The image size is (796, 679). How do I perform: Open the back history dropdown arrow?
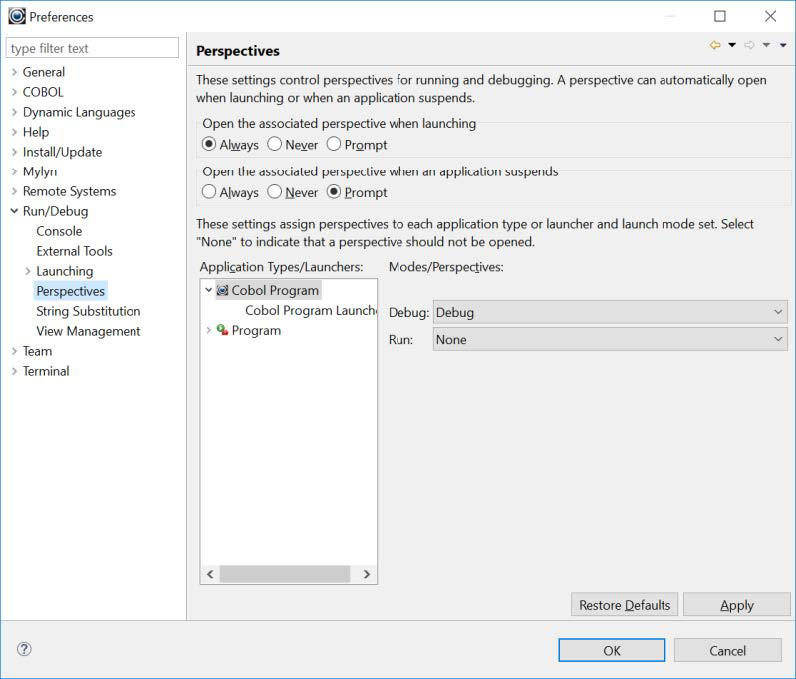point(732,45)
